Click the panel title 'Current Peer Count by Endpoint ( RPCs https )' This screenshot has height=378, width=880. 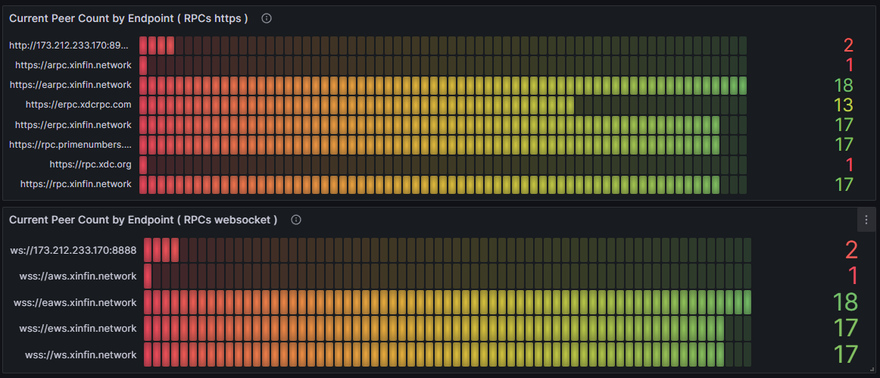pos(129,19)
